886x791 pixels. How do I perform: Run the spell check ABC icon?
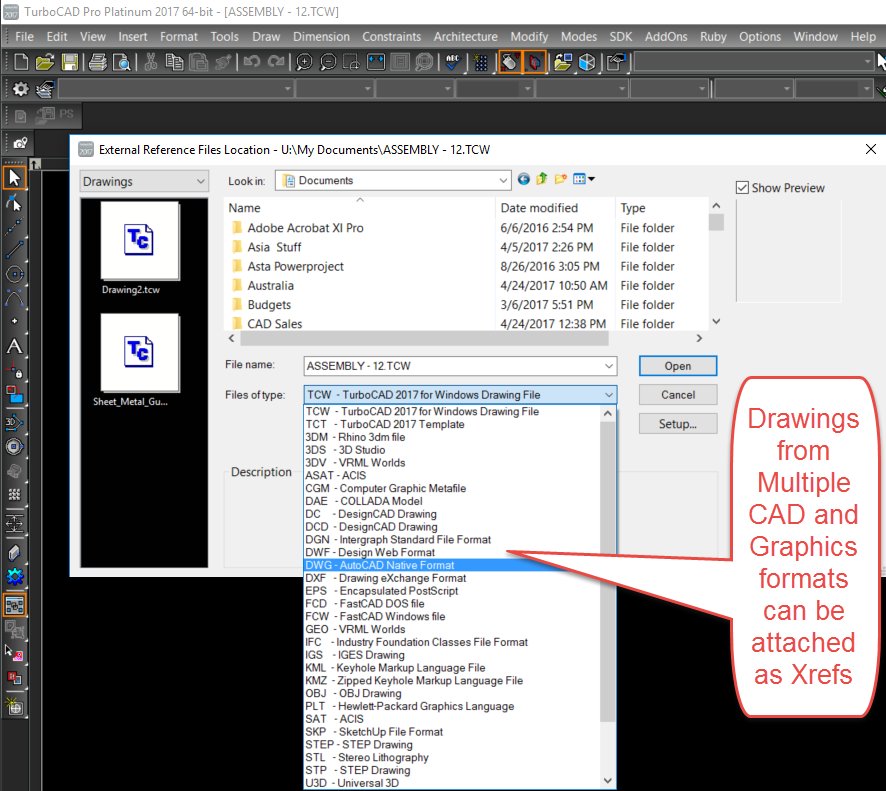coord(453,62)
